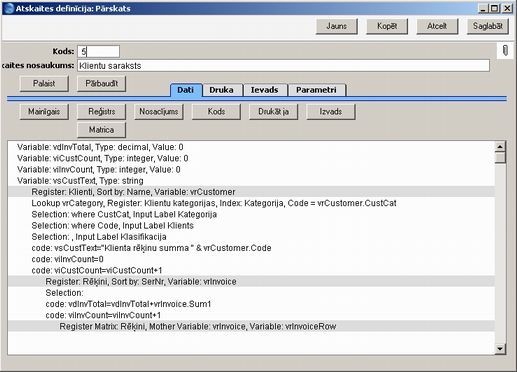517x372 pixels.
Task: Click the report name field Klientu saraksts
Action: point(283,66)
